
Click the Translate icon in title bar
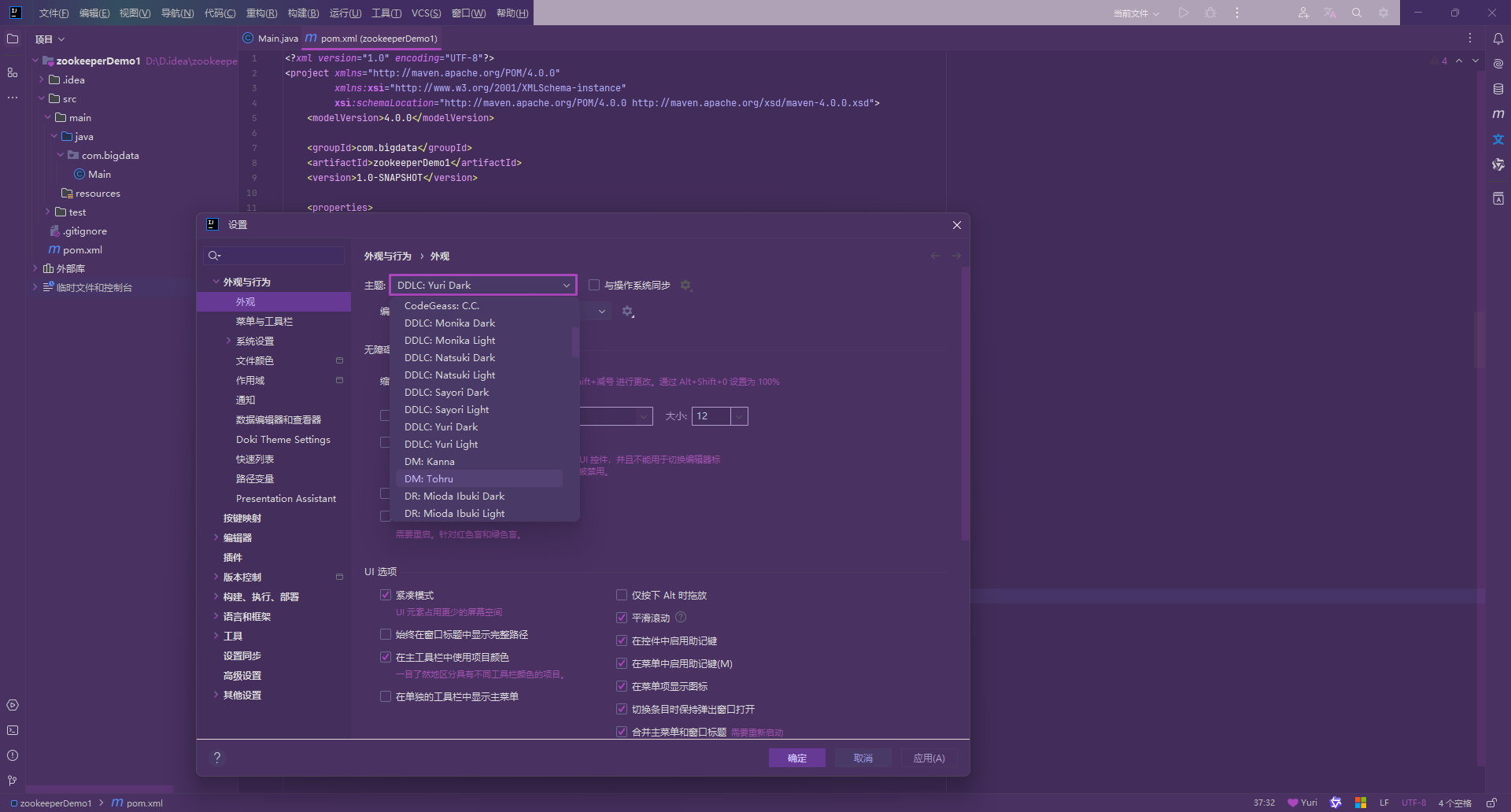(1330, 13)
